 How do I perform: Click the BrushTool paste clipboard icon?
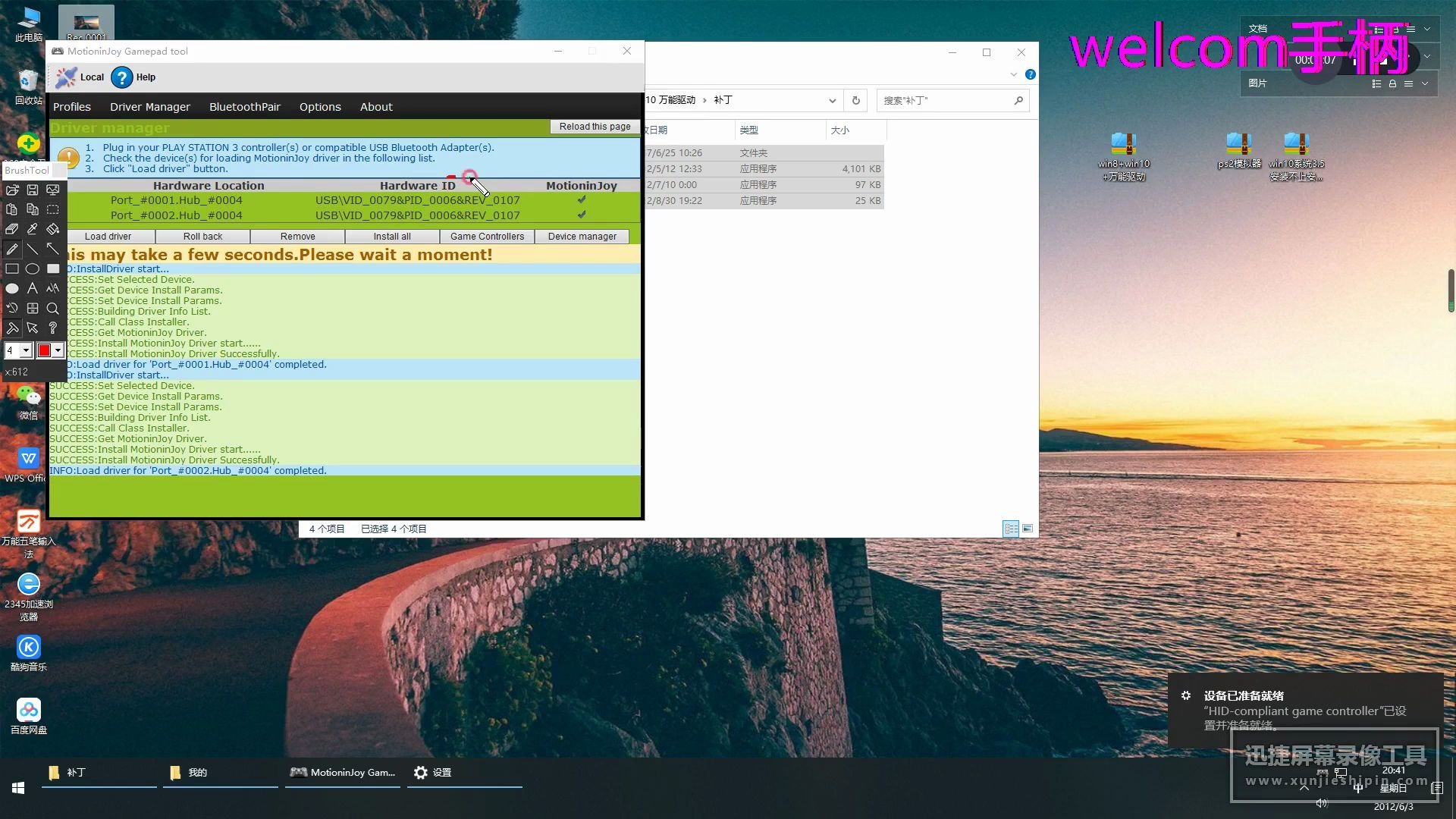12,209
